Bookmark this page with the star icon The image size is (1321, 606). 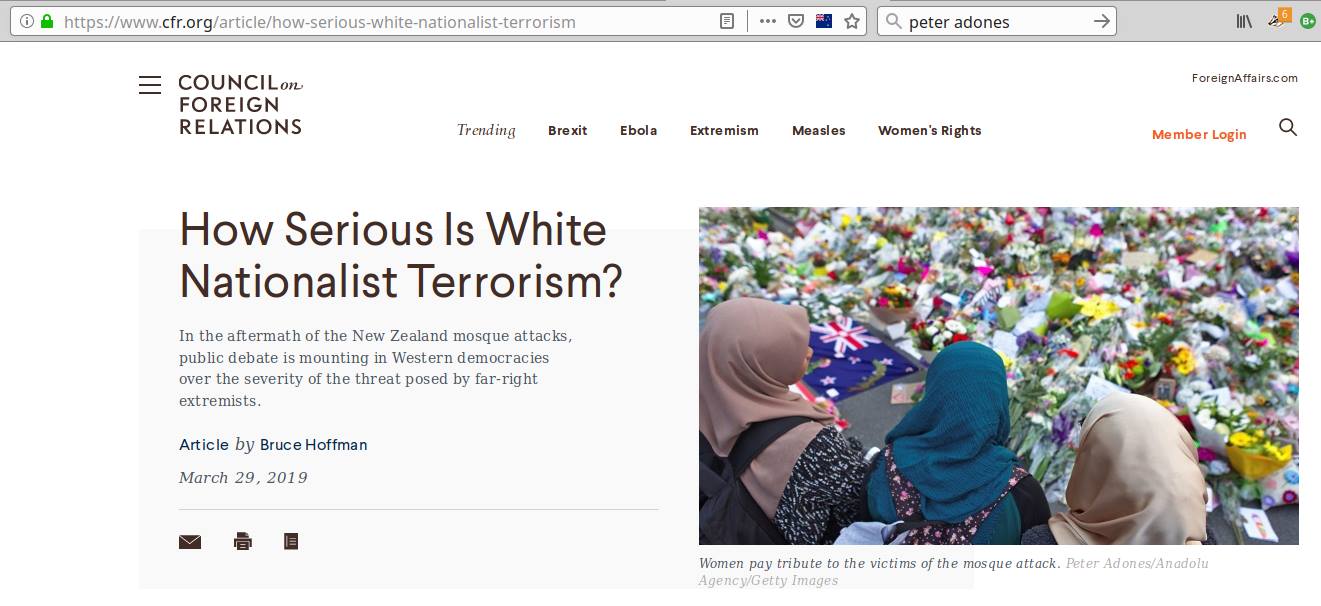[852, 21]
